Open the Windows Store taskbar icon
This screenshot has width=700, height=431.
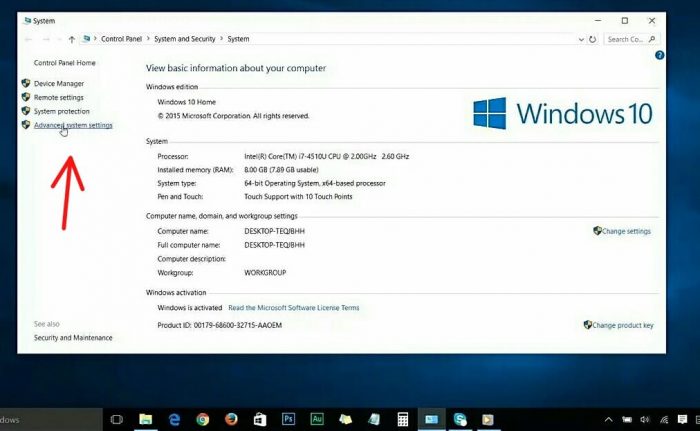click(x=260, y=419)
